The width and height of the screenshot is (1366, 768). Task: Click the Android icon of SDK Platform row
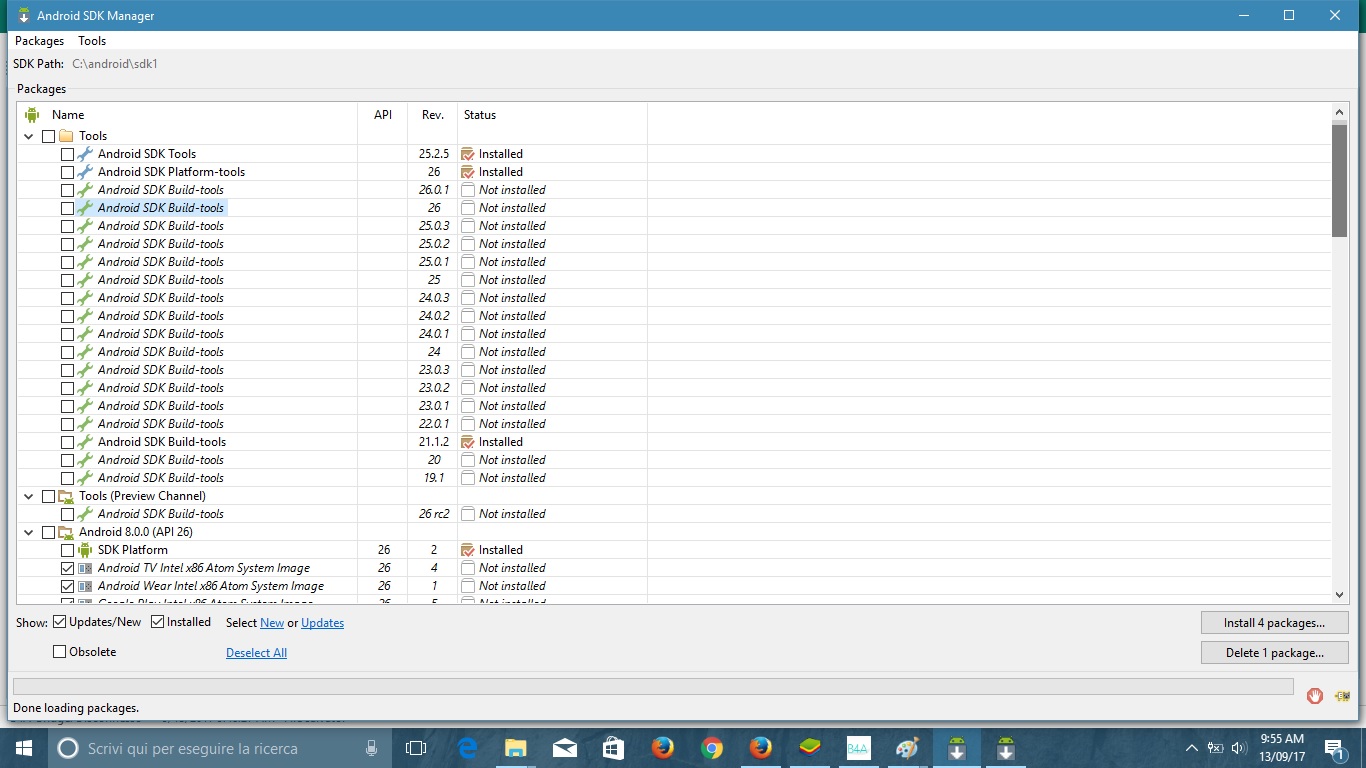(x=85, y=550)
